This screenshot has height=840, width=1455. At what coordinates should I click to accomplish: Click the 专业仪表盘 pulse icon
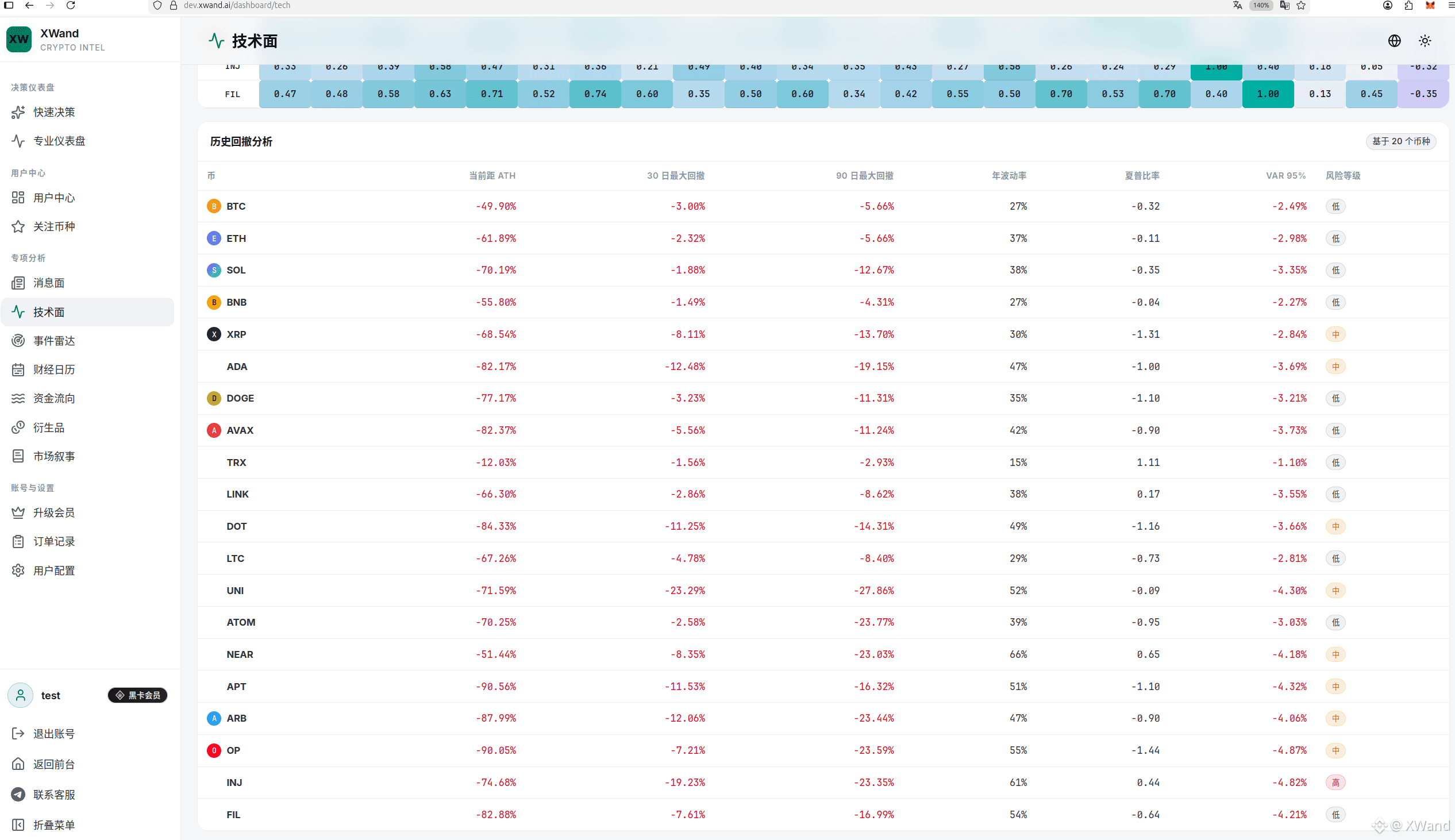(x=18, y=141)
